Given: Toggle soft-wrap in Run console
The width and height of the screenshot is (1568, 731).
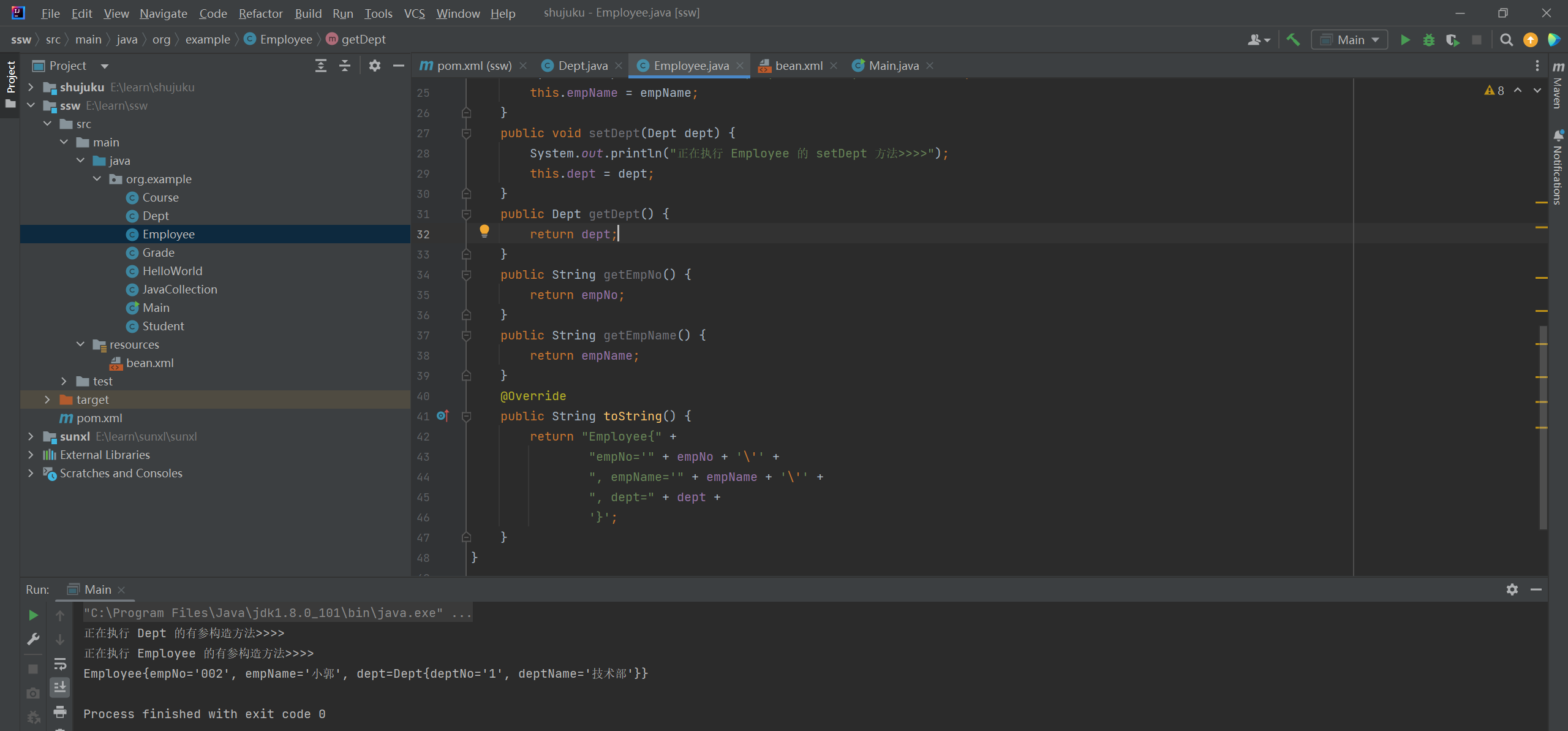Looking at the screenshot, I should click(x=60, y=664).
